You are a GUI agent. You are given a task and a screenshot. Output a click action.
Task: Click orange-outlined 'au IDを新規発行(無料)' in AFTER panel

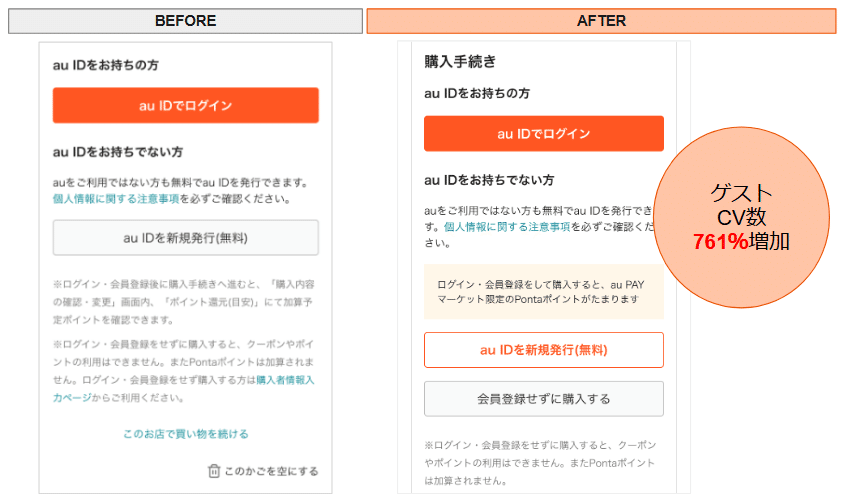(x=544, y=350)
